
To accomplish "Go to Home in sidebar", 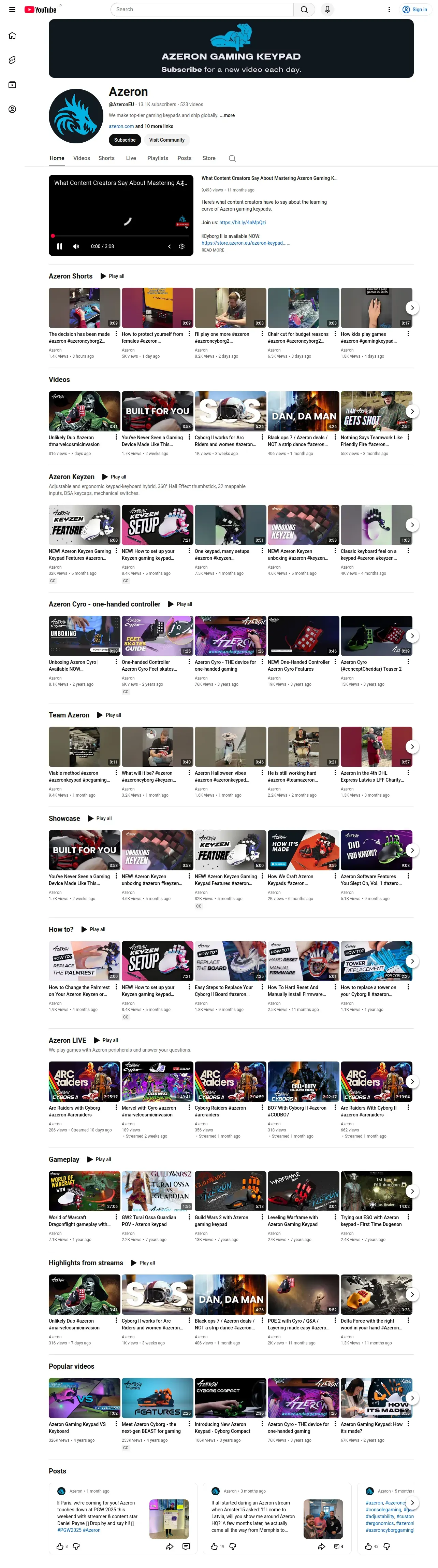I will [12, 35].
